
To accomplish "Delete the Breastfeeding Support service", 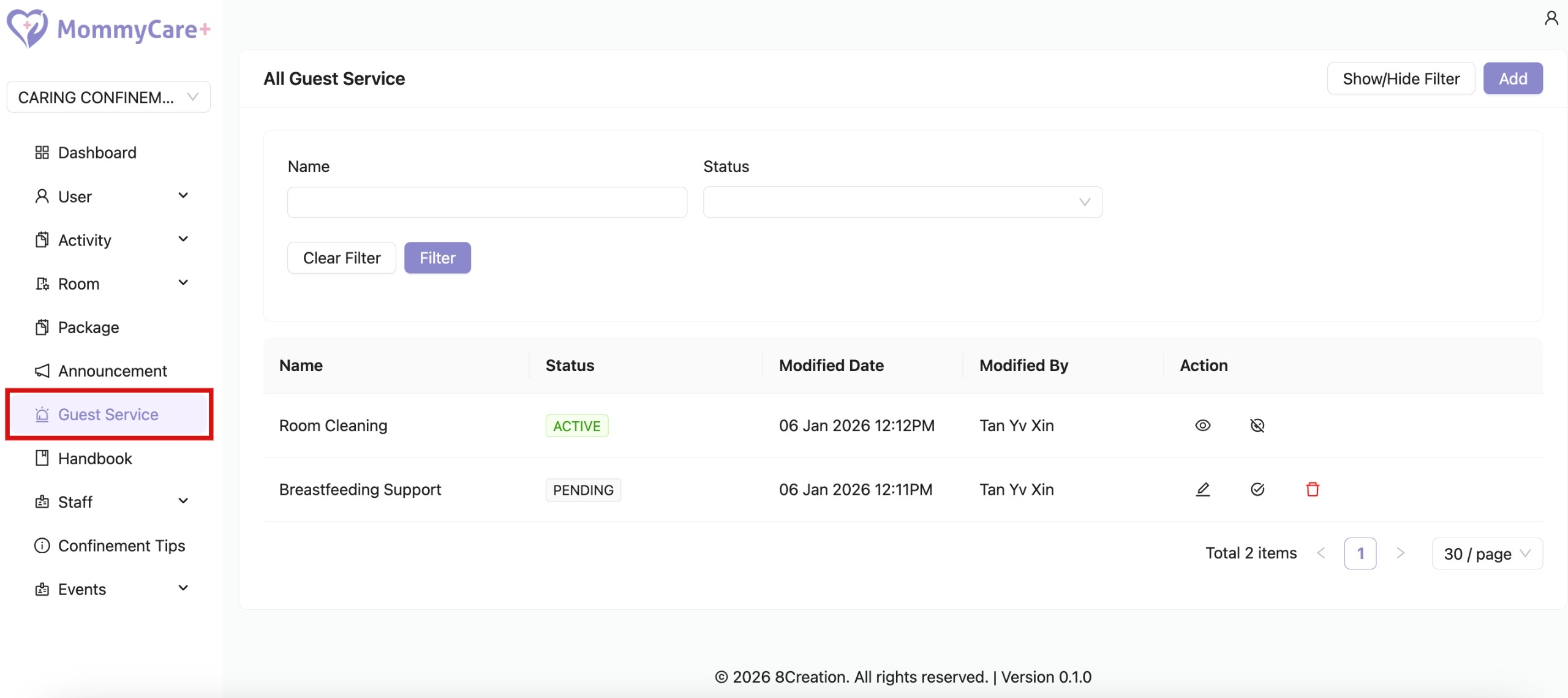I will click(x=1313, y=489).
